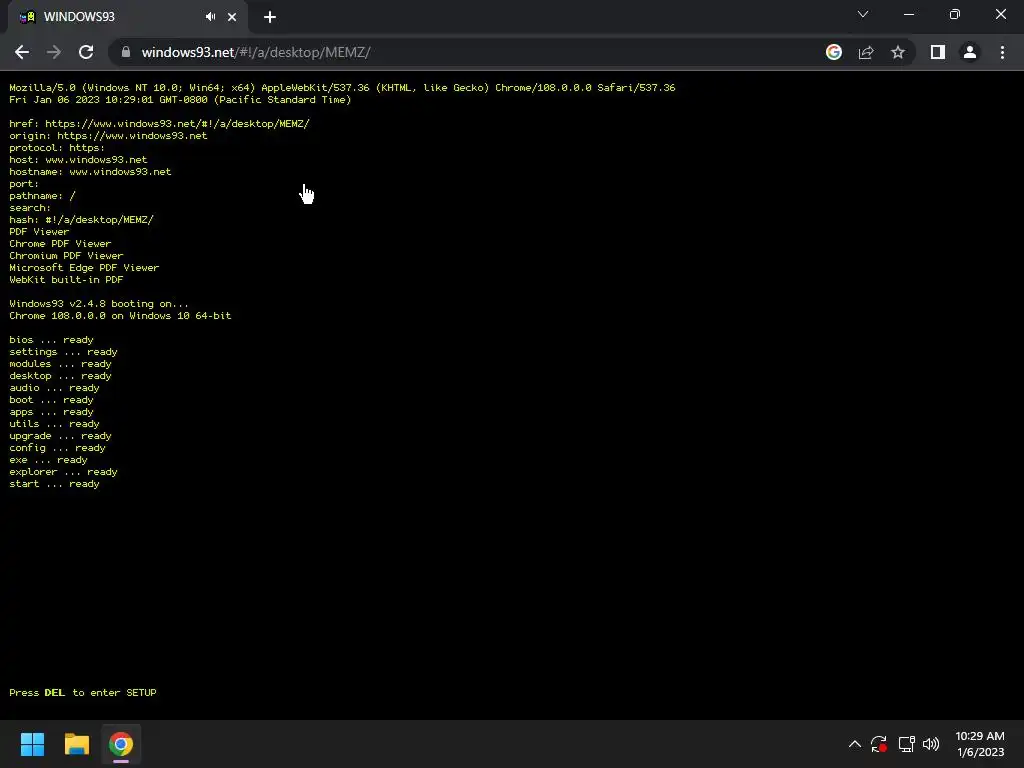Share this page icon

pos(866,52)
